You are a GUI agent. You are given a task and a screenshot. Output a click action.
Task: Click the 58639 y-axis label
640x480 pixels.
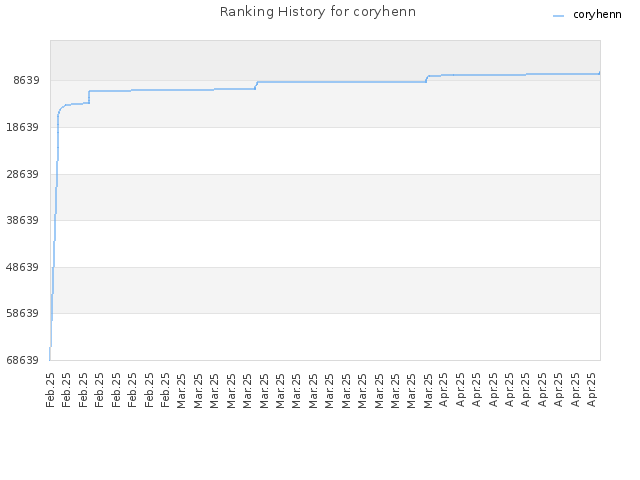(23, 313)
